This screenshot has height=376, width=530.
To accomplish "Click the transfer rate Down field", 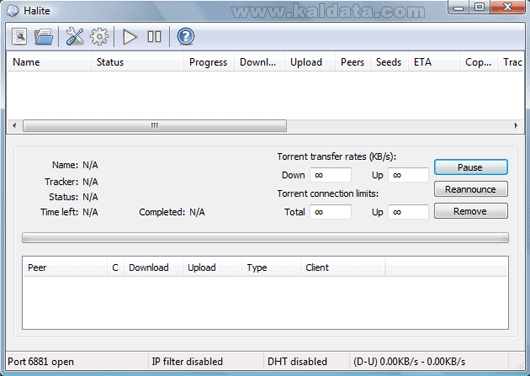I will [331, 175].
